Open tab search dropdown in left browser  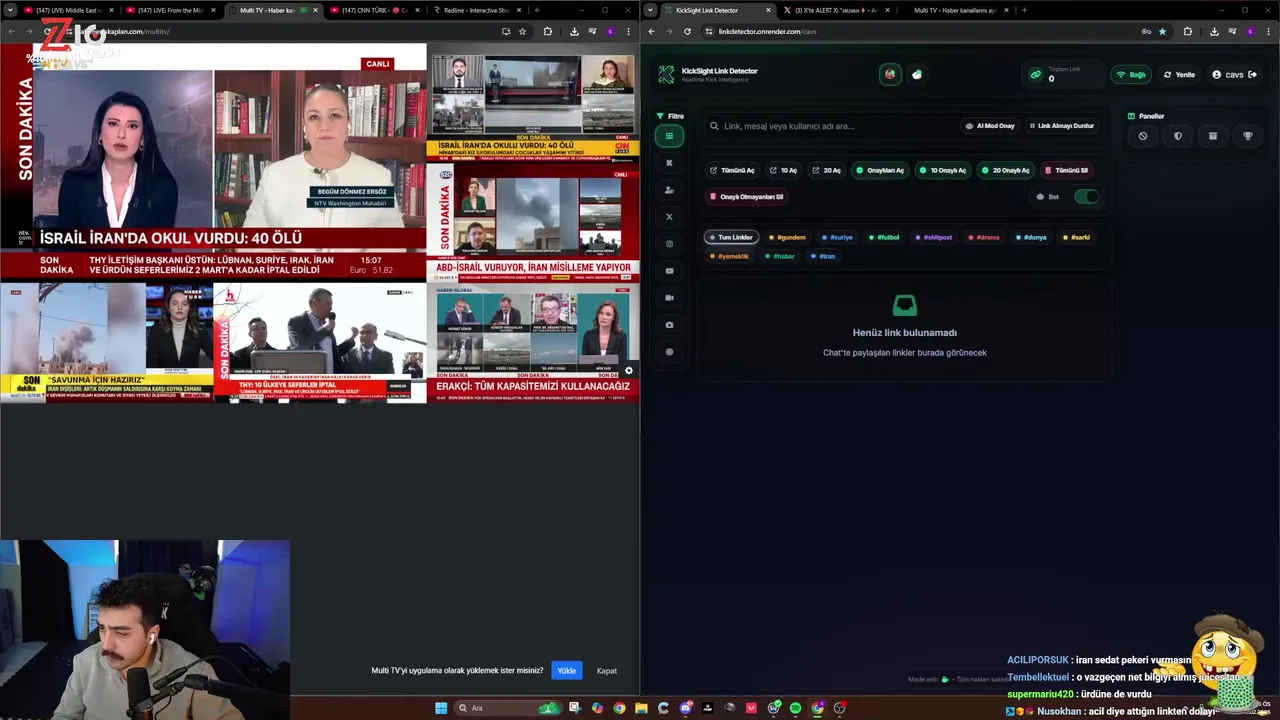point(10,10)
